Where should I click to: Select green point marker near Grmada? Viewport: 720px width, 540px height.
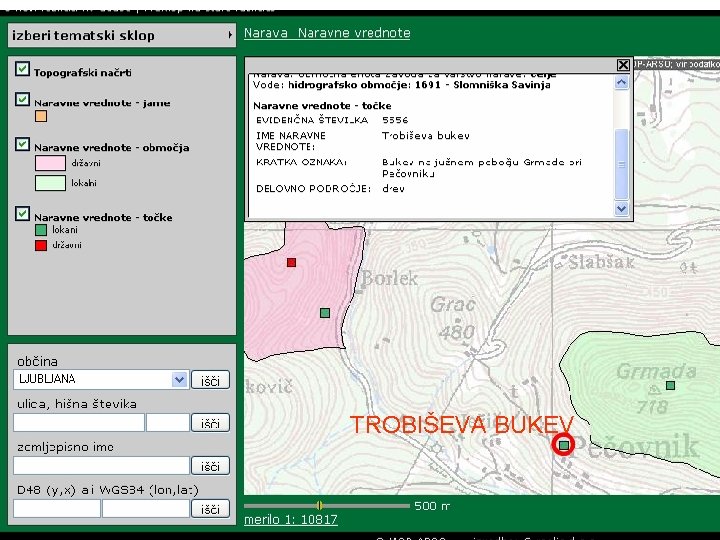tap(670, 385)
